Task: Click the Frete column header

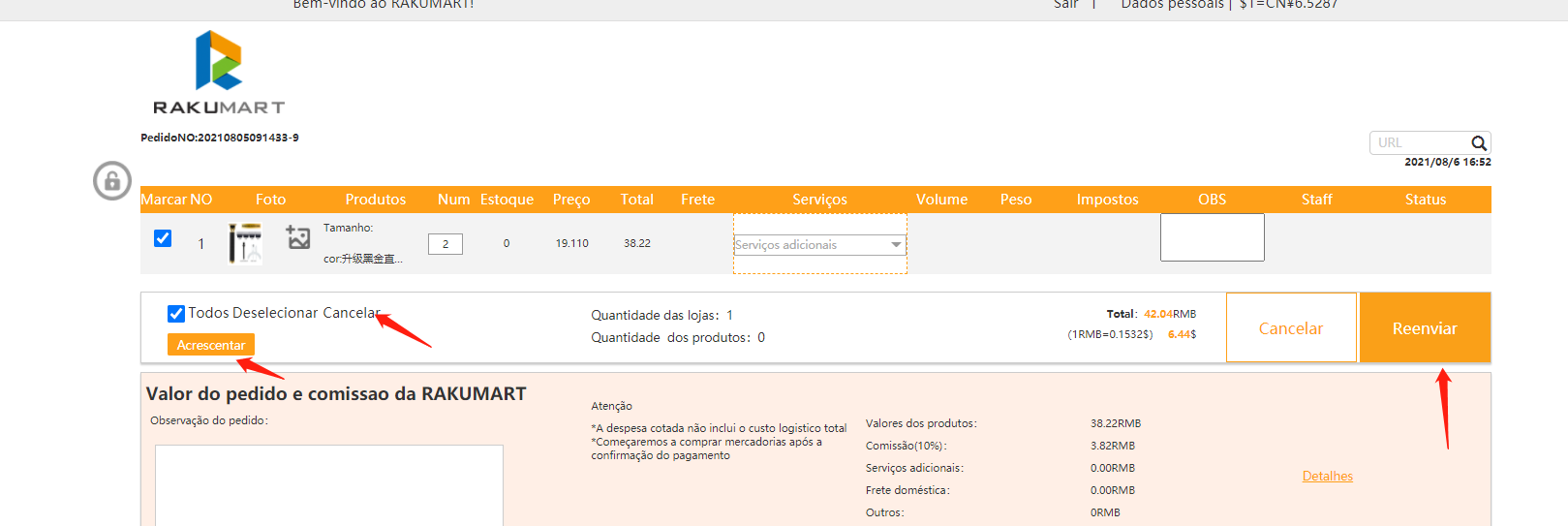Action: pyautogui.click(x=697, y=200)
